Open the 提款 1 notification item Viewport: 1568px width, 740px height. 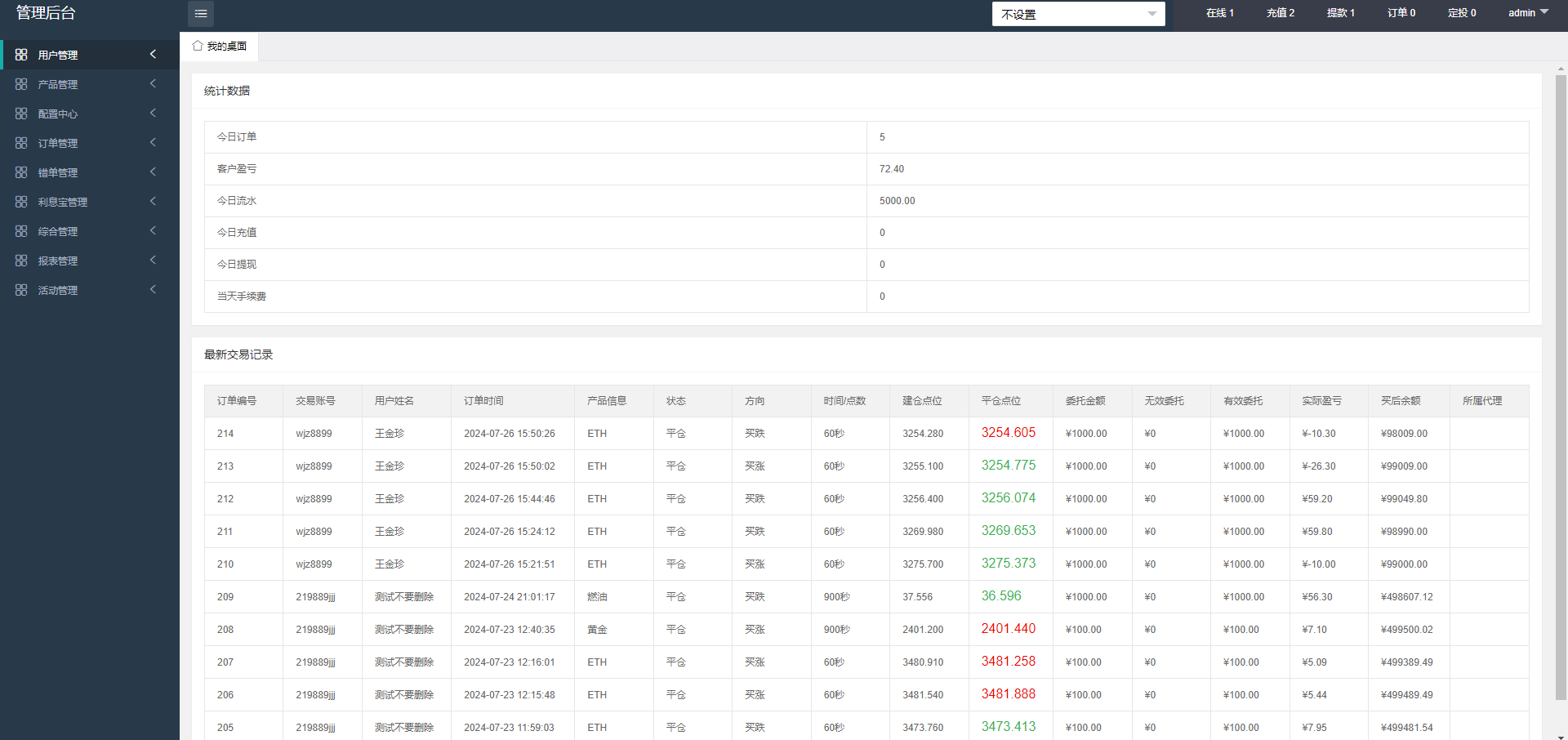click(x=1340, y=13)
